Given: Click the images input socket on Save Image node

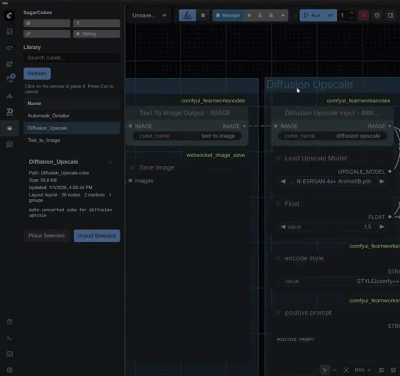Looking at the screenshot, I should pyautogui.click(x=130, y=181).
